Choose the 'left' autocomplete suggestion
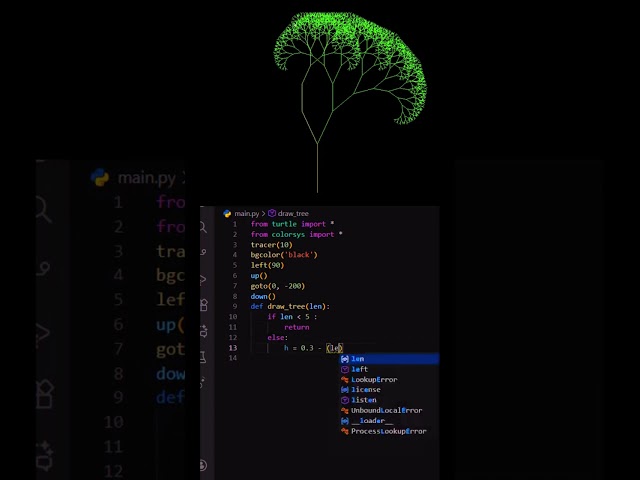 coord(390,369)
